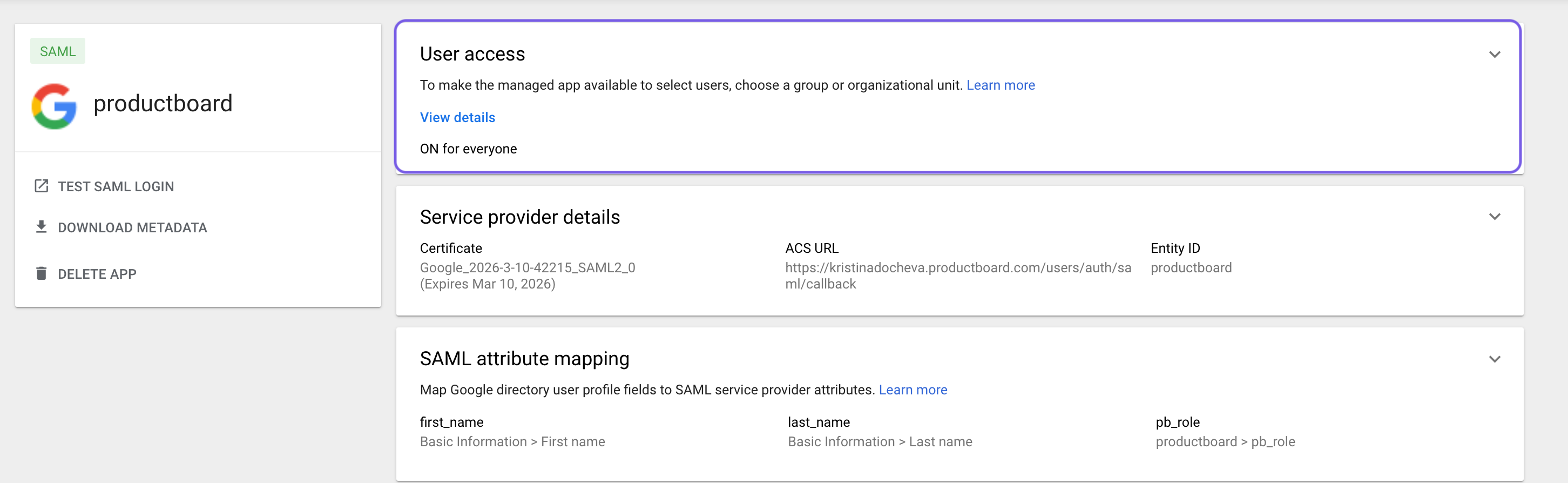Expand the SAML attribute mapping chevron
Screen dimensions: 1568x483
click(x=1495, y=359)
